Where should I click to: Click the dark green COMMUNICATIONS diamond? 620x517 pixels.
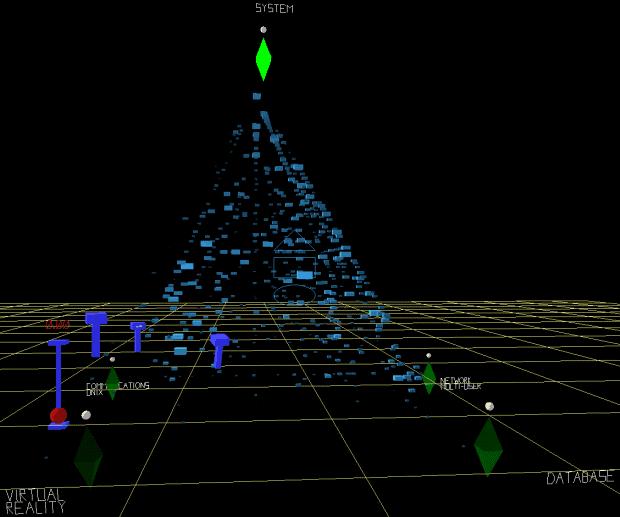(112, 383)
